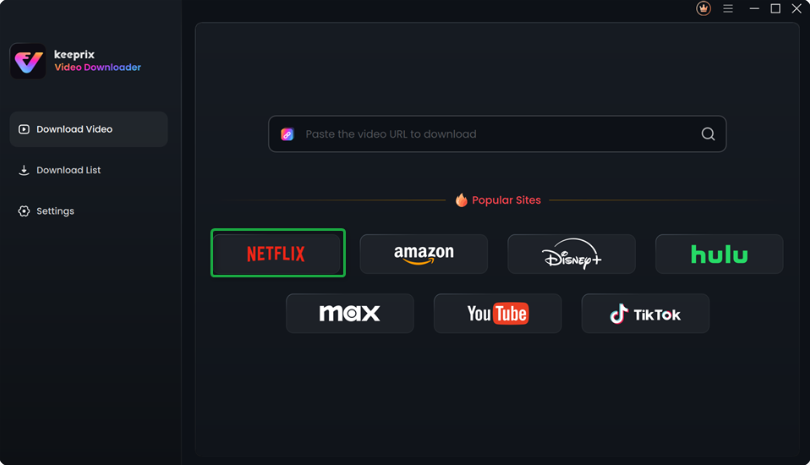Click the crown premium icon
Screen dimensions: 810x465
[x=703, y=8]
